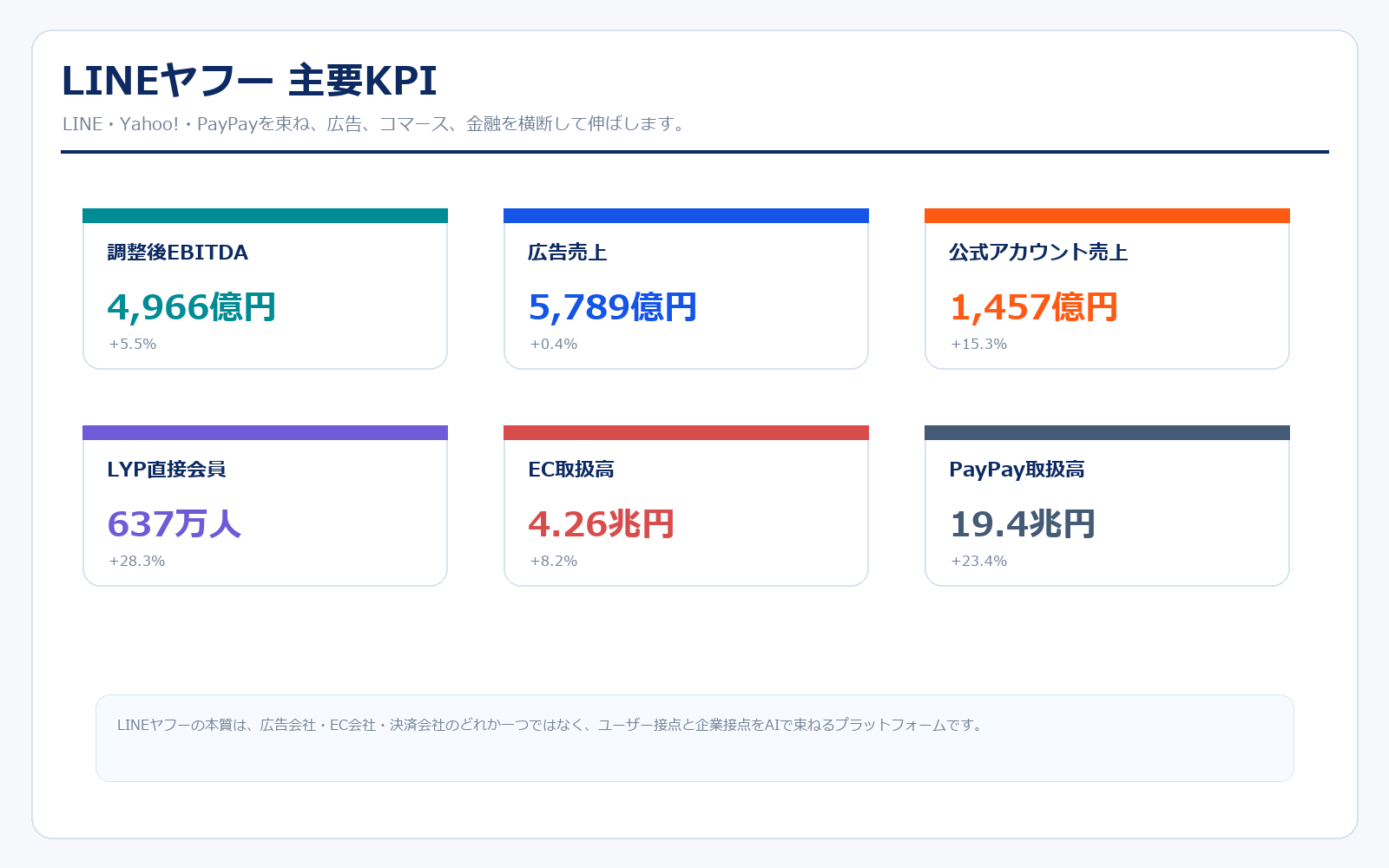Select the PayPay取扱高 card label

click(x=1017, y=470)
